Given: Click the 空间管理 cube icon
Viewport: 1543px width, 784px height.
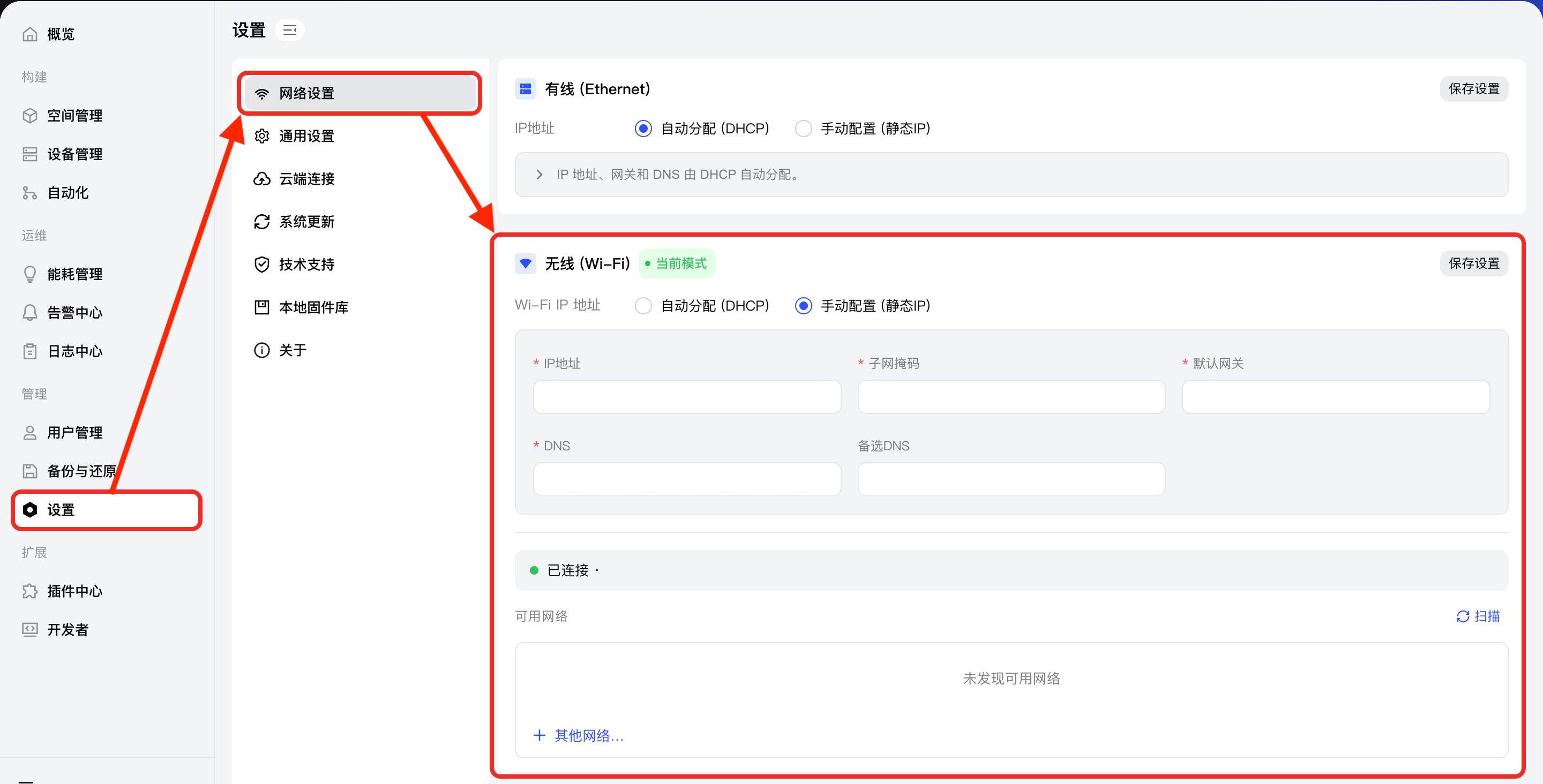Looking at the screenshot, I should (x=30, y=116).
